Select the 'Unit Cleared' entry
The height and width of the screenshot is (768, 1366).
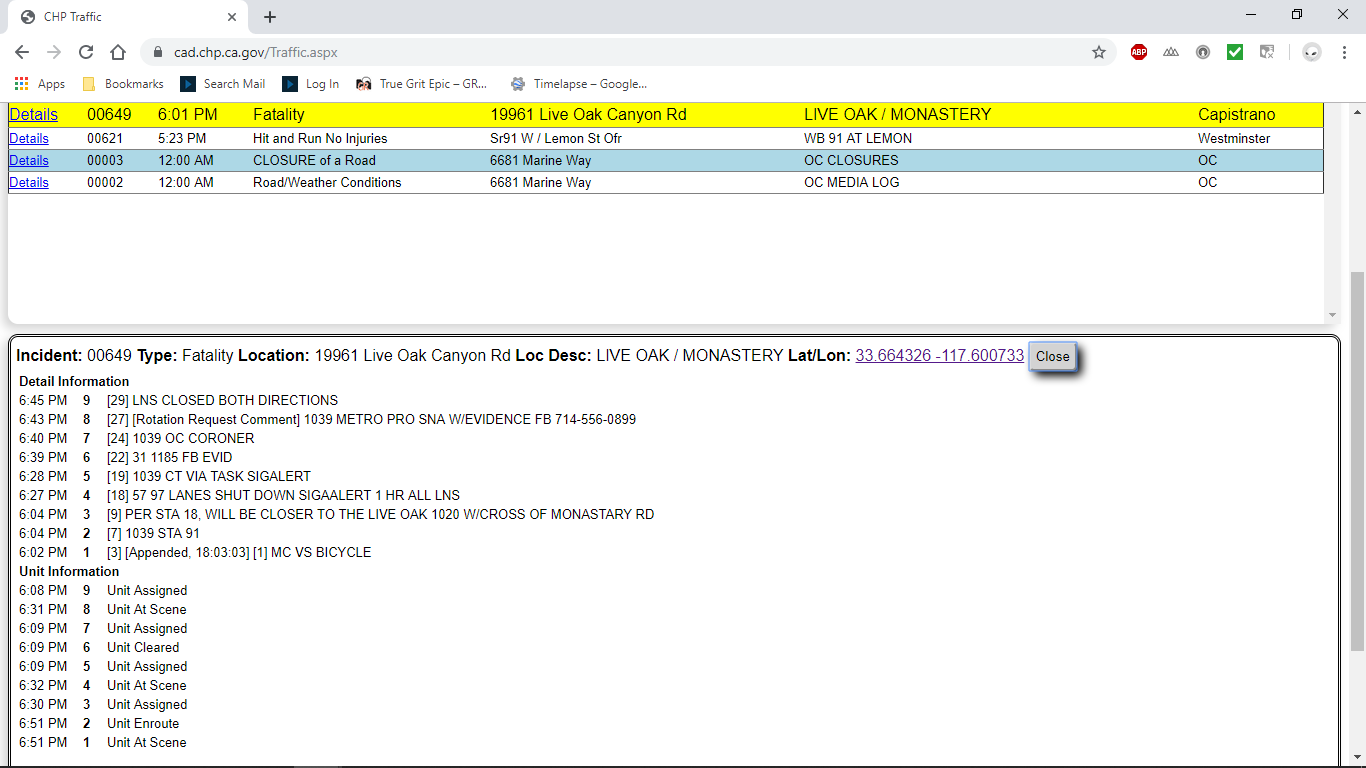143,647
